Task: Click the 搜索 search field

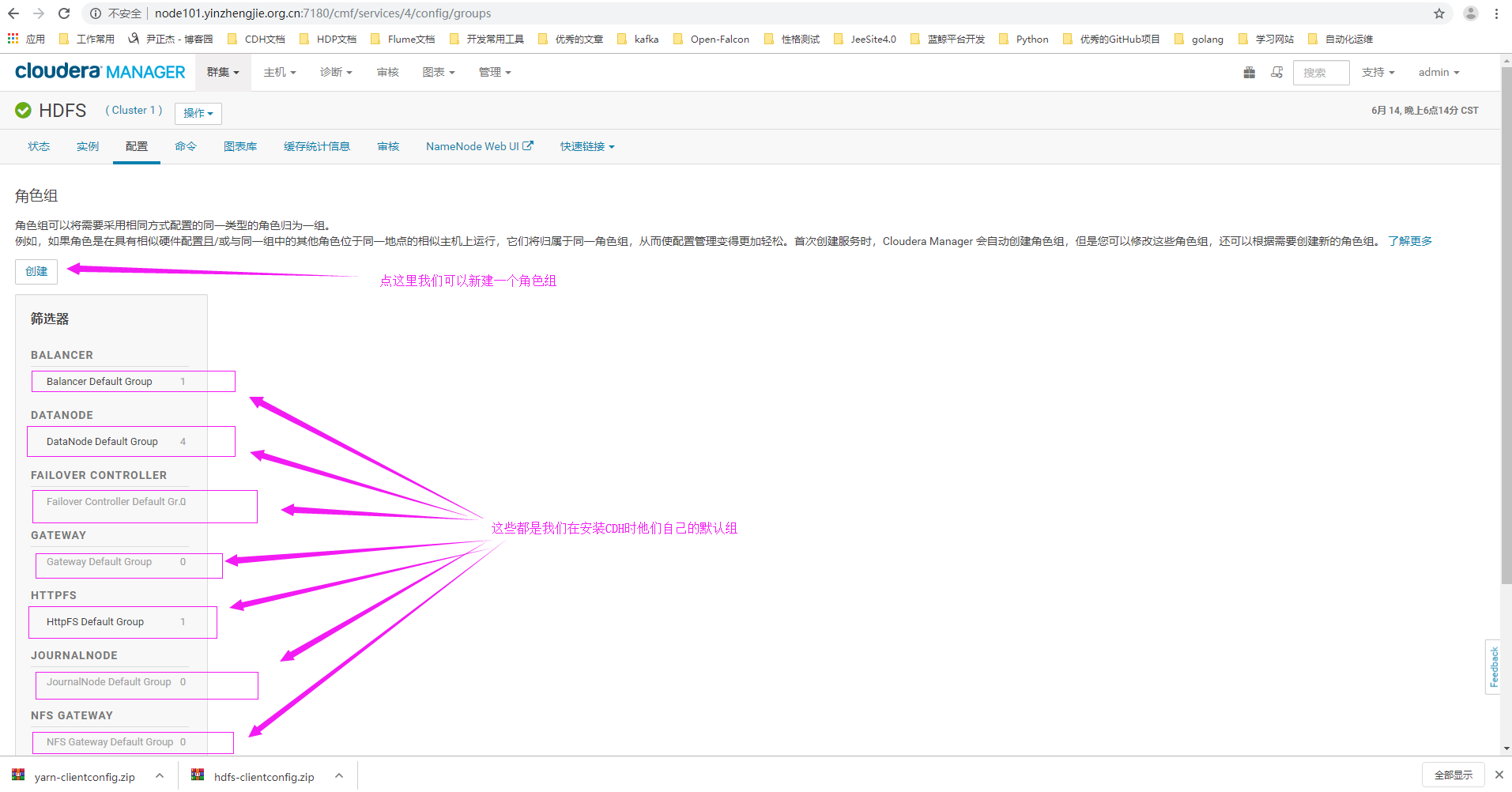Action: coord(1322,72)
